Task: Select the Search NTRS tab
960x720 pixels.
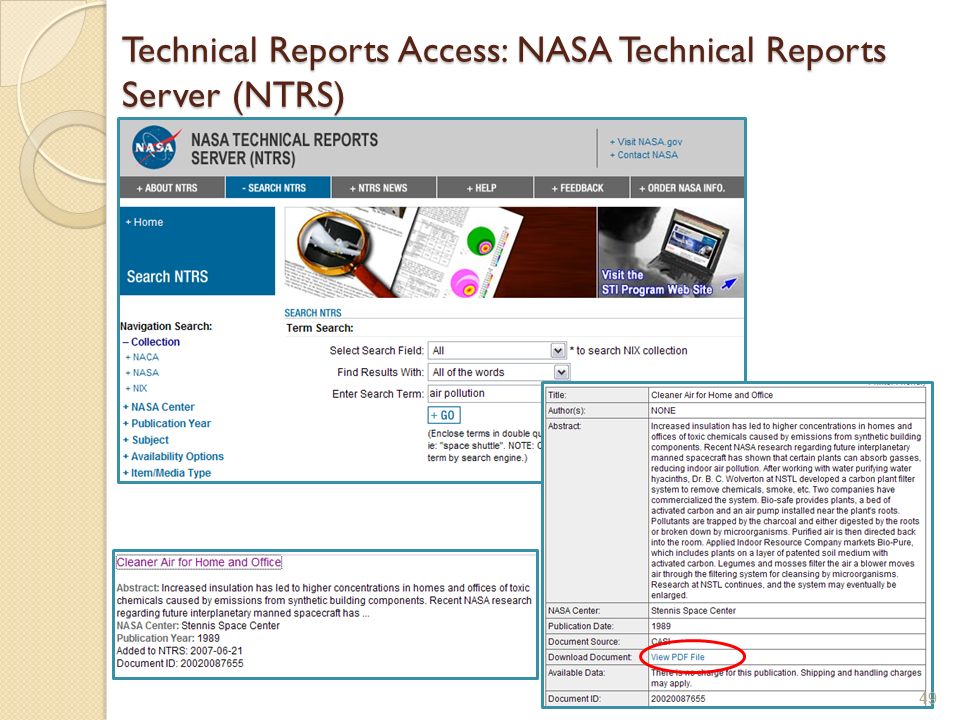Action: point(278,188)
